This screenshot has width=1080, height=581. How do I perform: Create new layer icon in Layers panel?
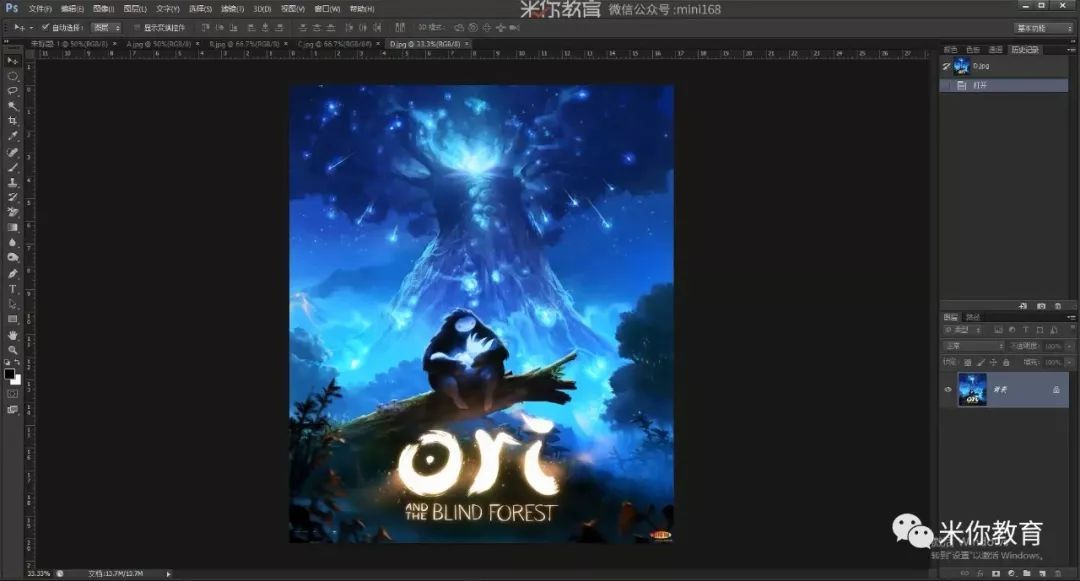[x=1042, y=573]
